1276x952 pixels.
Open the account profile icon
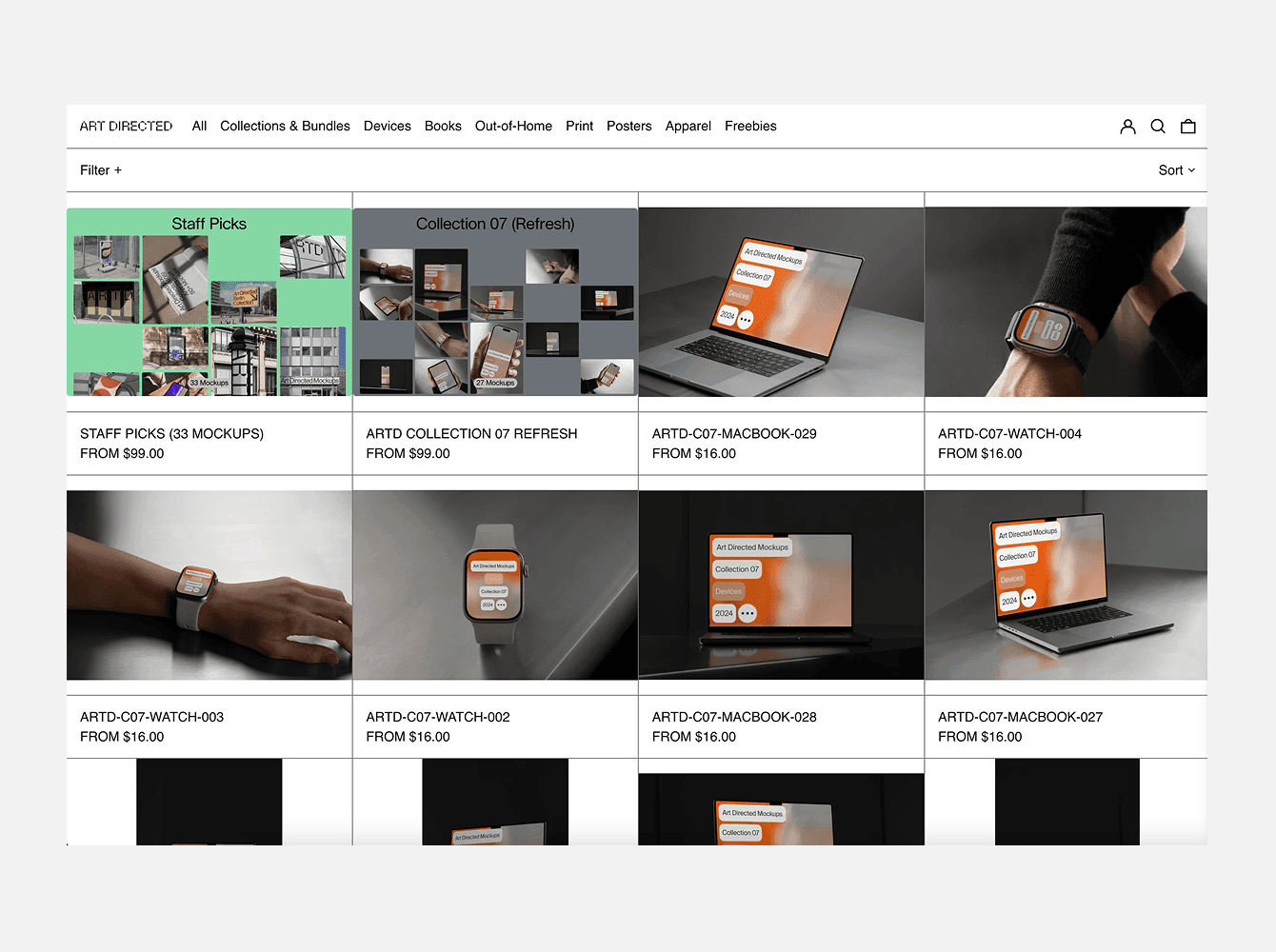tap(1127, 126)
